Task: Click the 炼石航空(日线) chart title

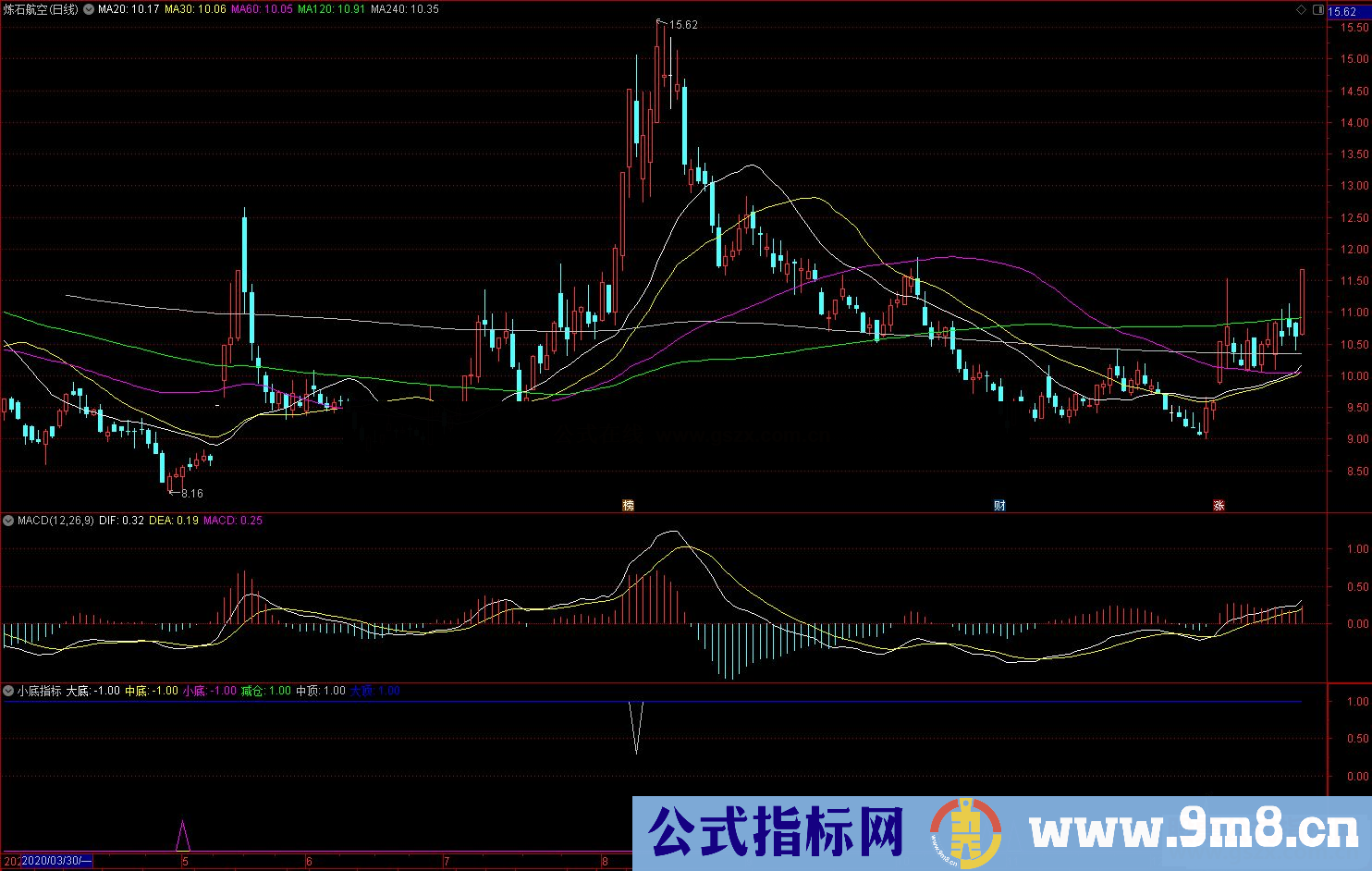Action: click(42, 9)
